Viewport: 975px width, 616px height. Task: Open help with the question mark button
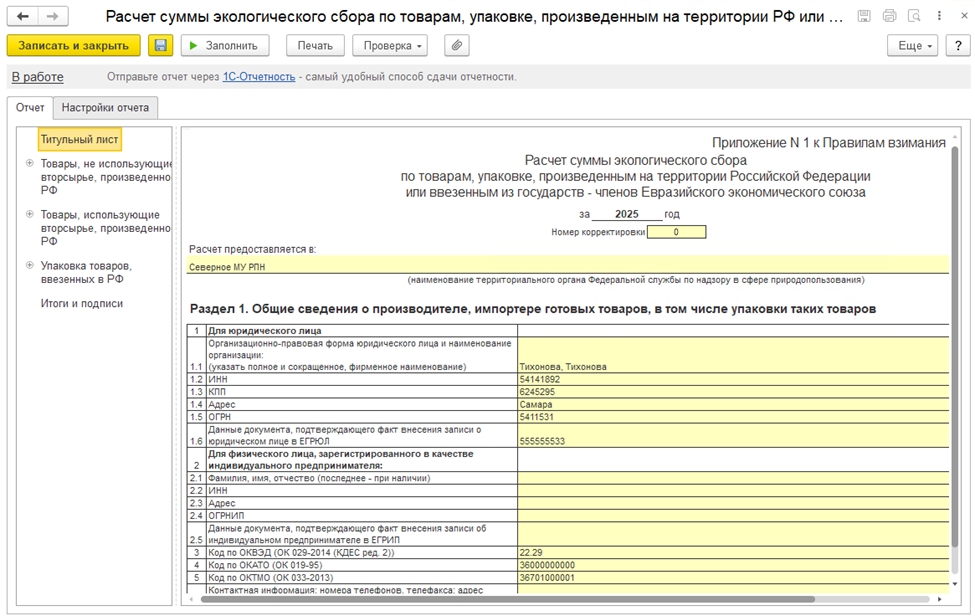[958, 45]
